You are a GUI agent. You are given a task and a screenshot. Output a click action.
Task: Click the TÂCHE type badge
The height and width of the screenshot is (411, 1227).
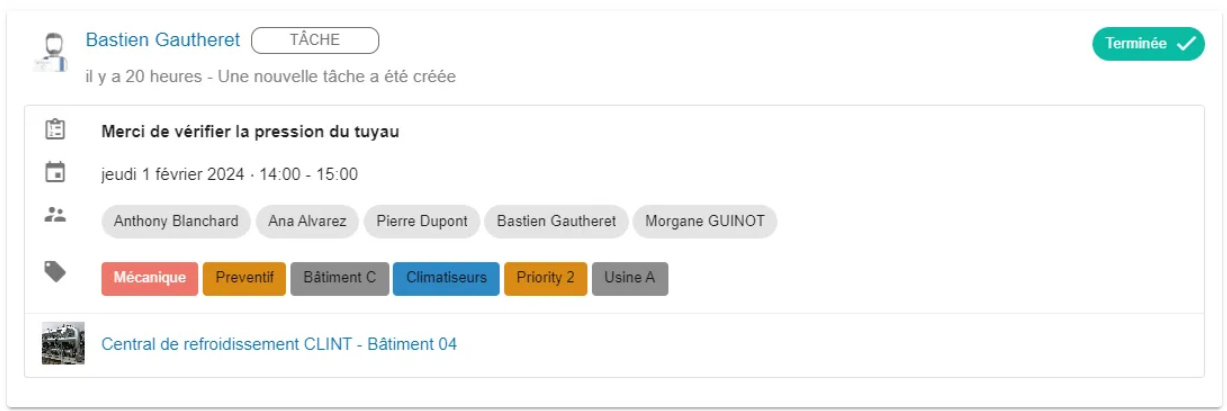point(315,40)
